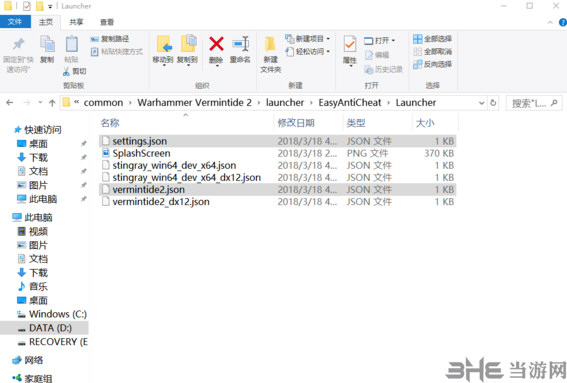
Task: Switch to the View ribbon tab
Action: 107,22
